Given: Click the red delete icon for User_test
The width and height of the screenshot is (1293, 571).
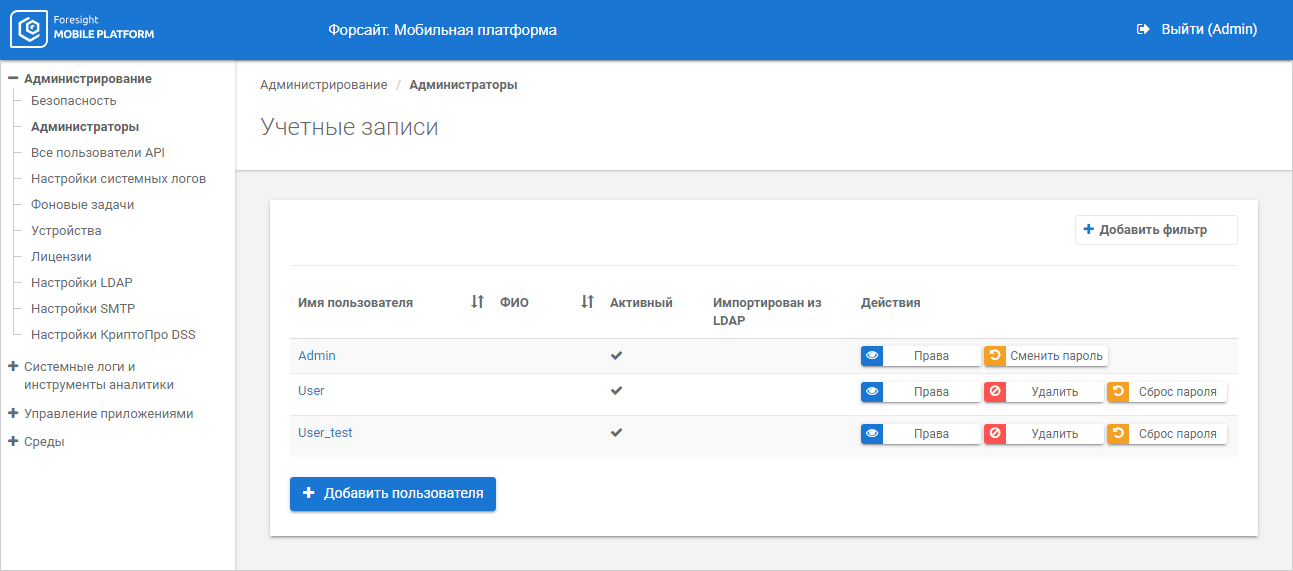Looking at the screenshot, I should pos(995,434).
